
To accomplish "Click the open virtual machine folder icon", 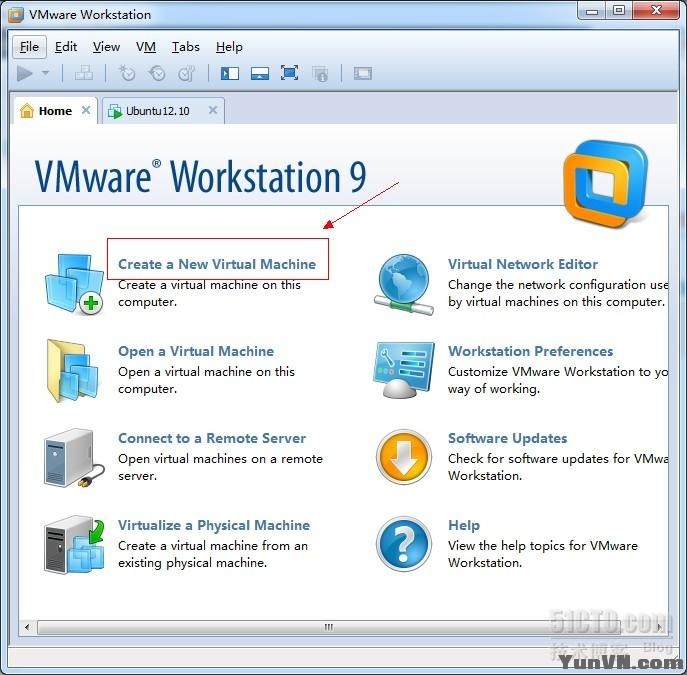I will (x=73, y=371).
